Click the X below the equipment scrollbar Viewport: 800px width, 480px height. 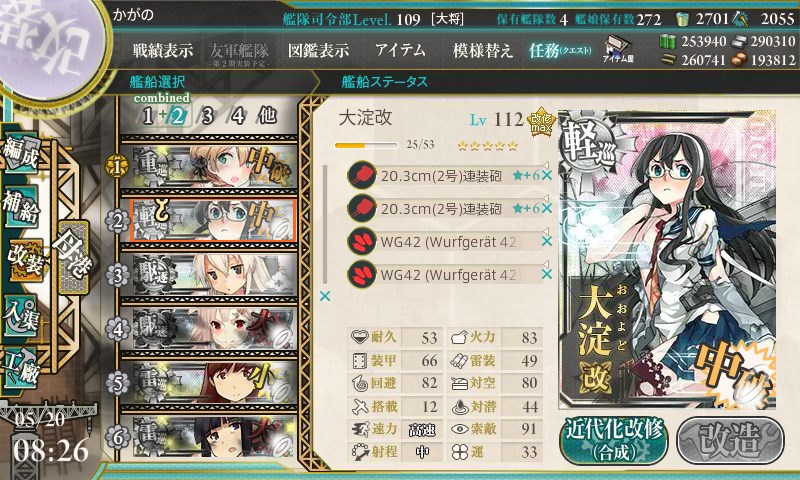324,296
